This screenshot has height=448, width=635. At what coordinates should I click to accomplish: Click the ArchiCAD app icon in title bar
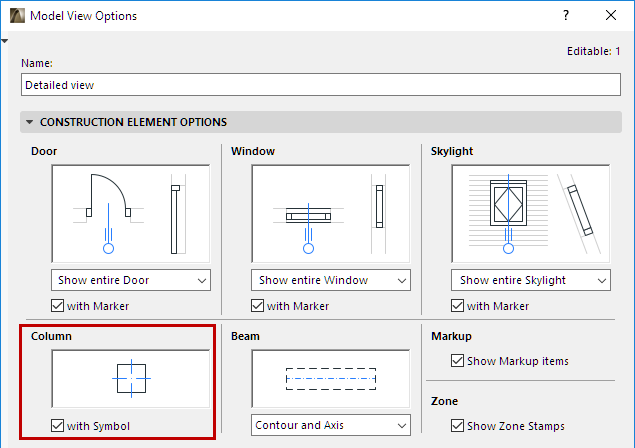pyautogui.click(x=16, y=16)
